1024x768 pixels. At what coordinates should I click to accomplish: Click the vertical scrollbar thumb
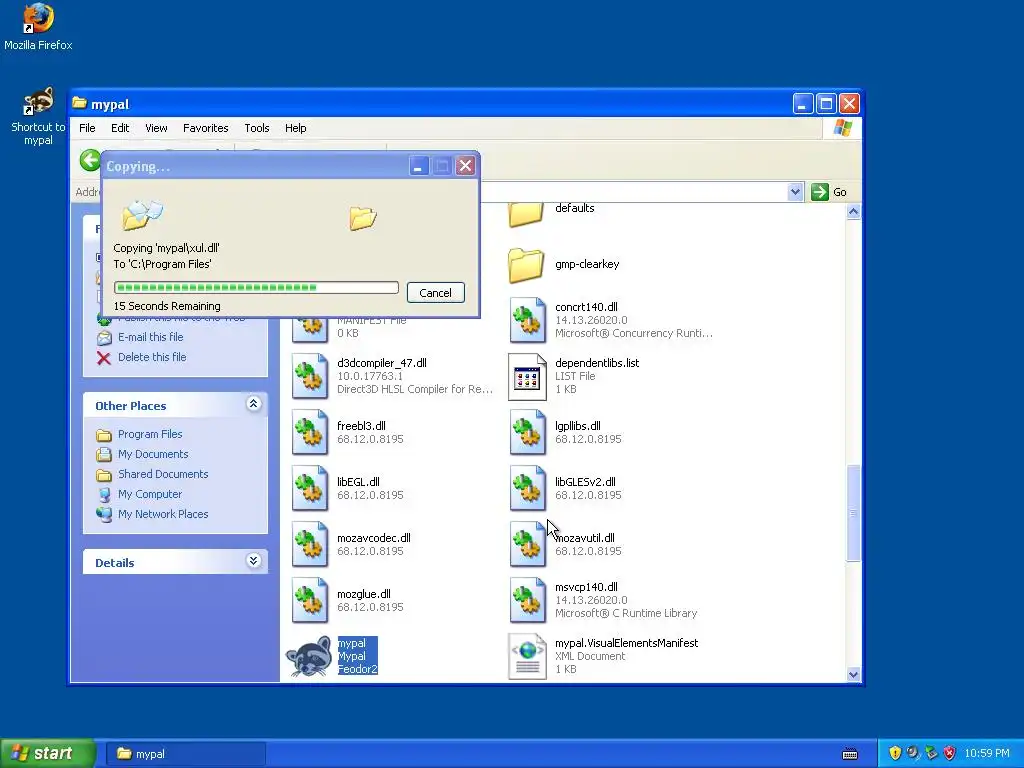854,513
